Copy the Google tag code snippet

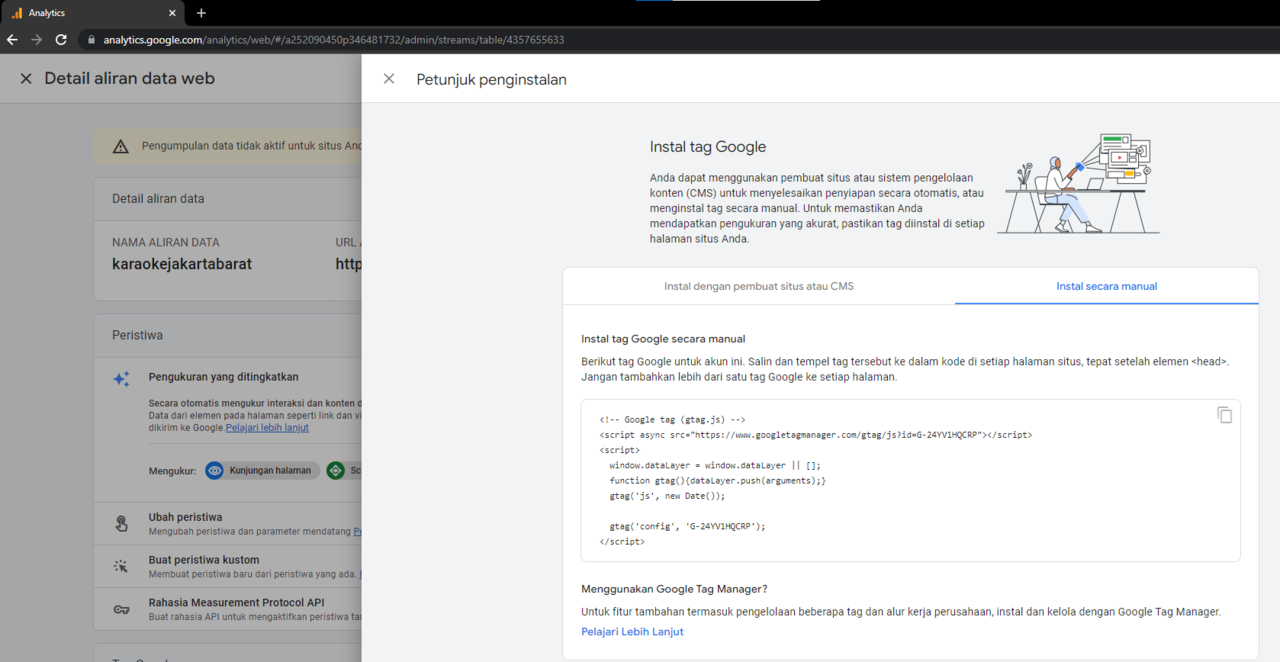[1224, 415]
